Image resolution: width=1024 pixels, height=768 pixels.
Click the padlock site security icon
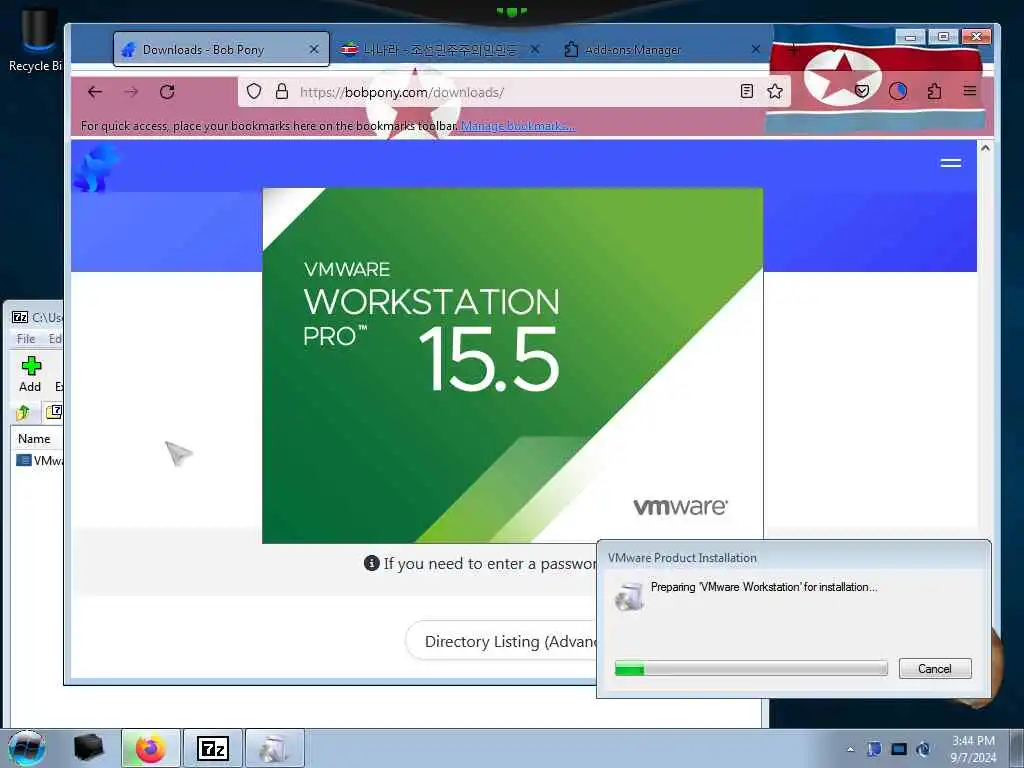click(281, 91)
